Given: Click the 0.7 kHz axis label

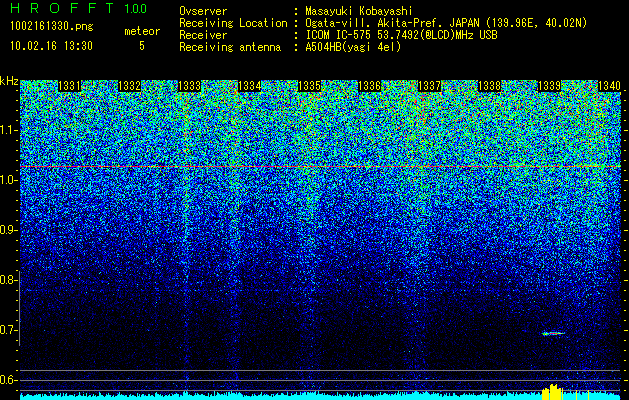Looking at the screenshot, I should coord(8,330).
